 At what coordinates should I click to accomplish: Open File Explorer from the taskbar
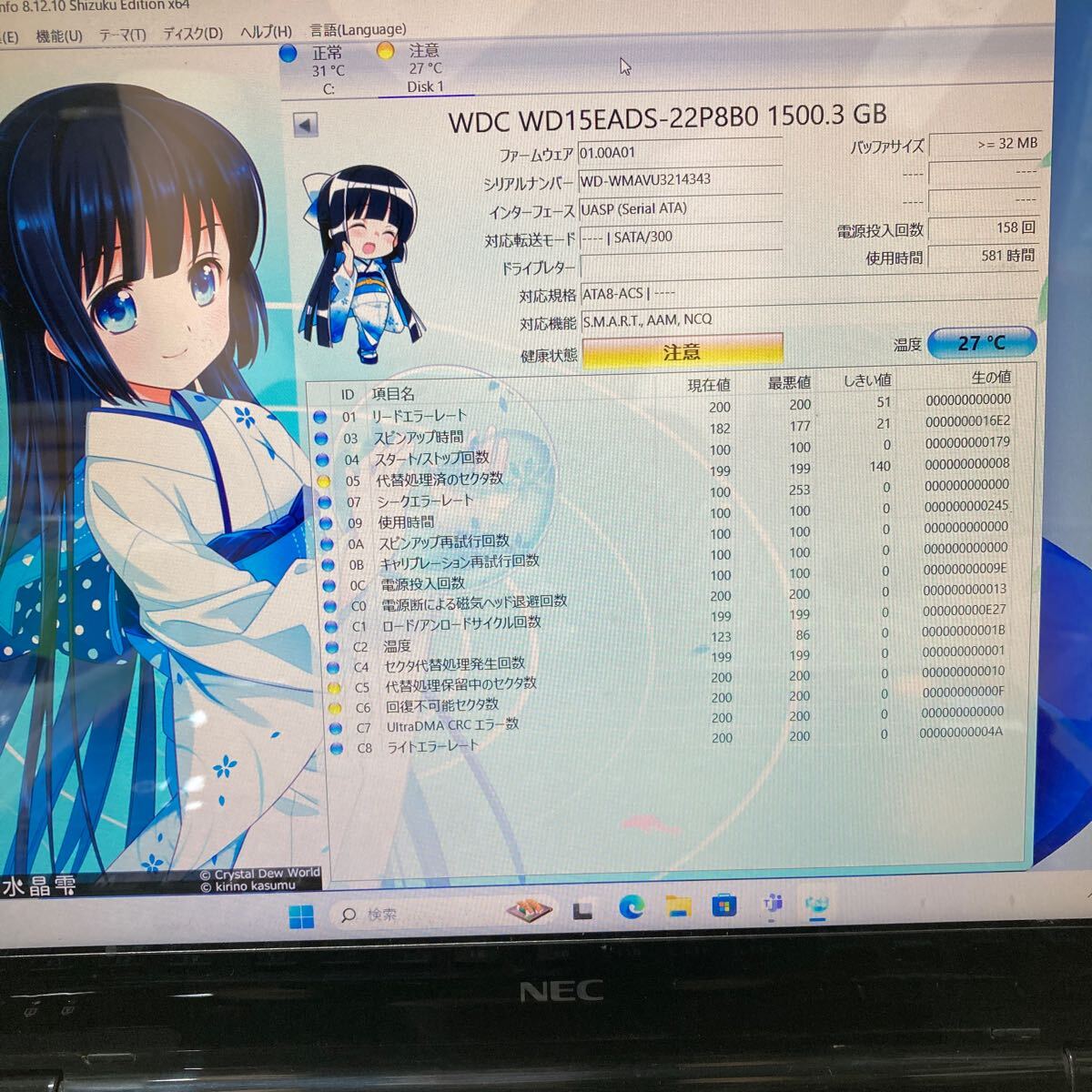(x=678, y=906)
